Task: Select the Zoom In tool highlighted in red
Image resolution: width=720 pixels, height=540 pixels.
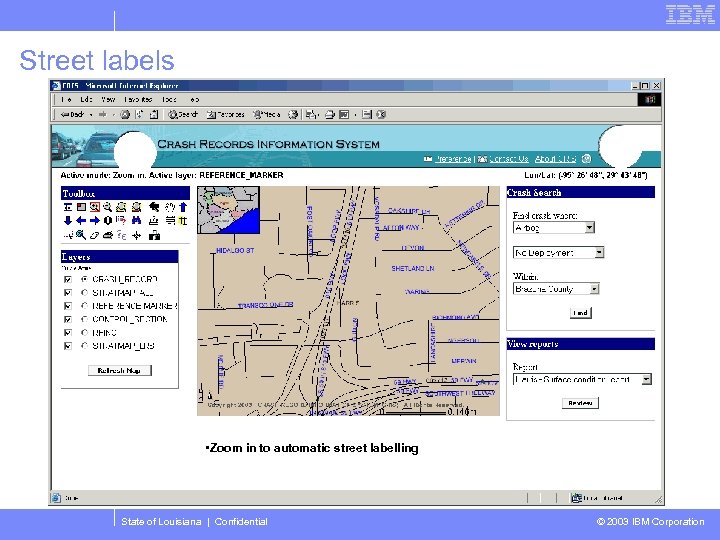Action: (95, 207)
